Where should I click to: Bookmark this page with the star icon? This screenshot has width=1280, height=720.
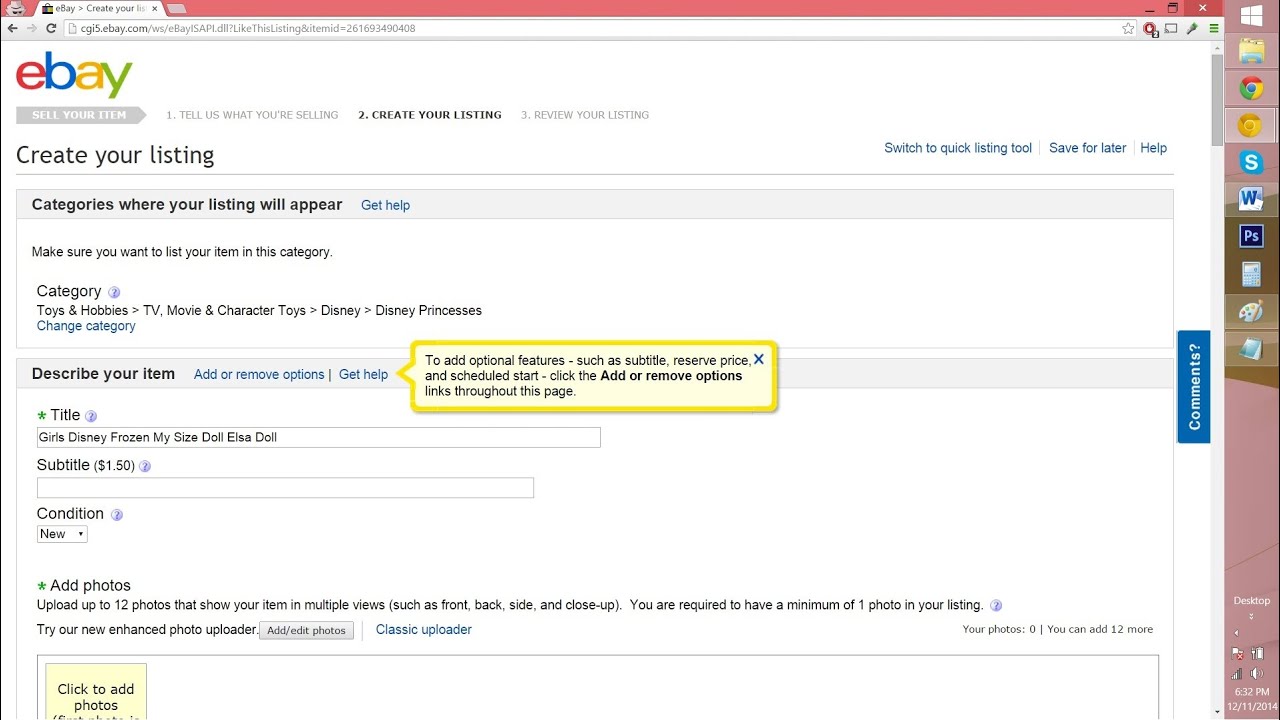[1129, 29]
